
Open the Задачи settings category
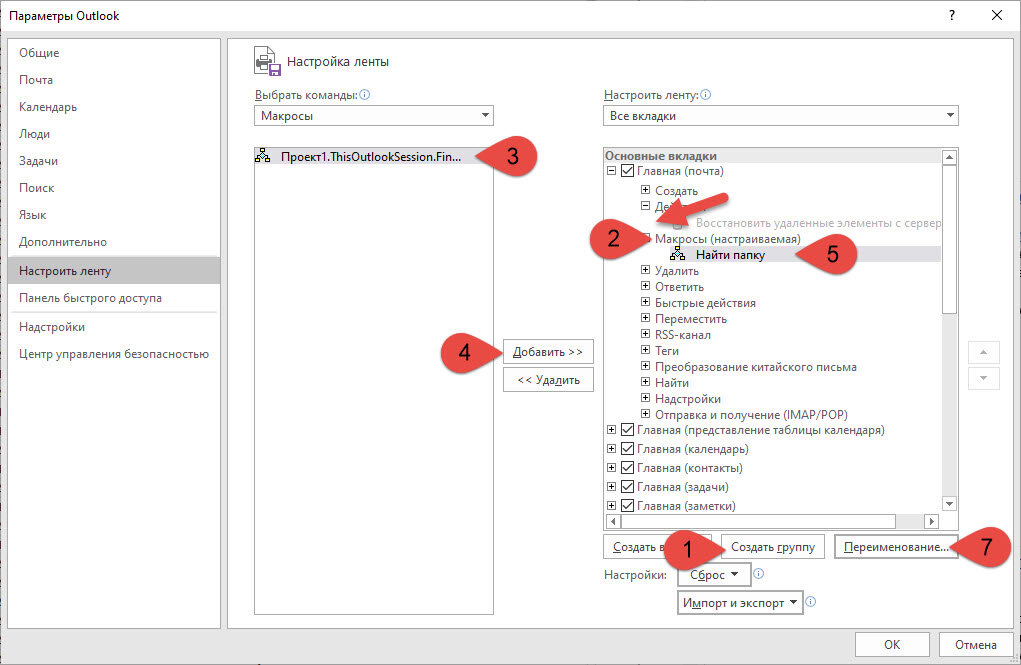tap(114, 161)
